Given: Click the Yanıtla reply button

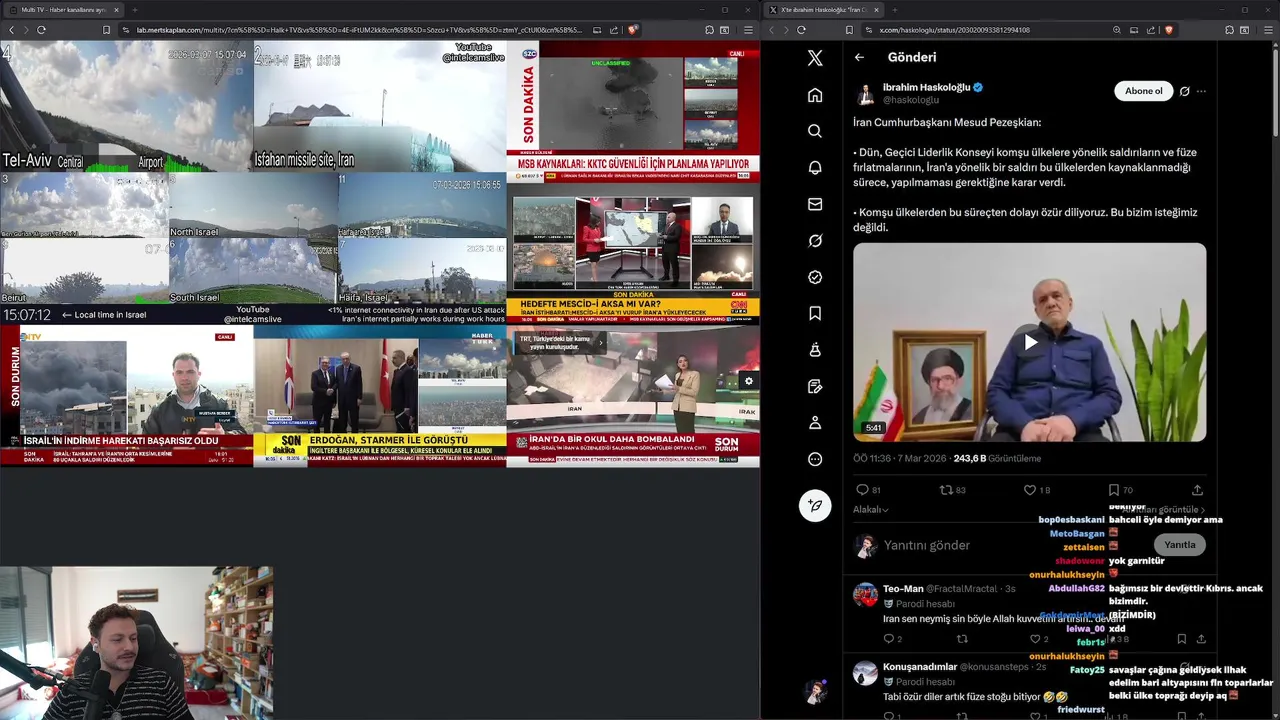Looking at the screenshot, I should click(x=1179, y=545).
